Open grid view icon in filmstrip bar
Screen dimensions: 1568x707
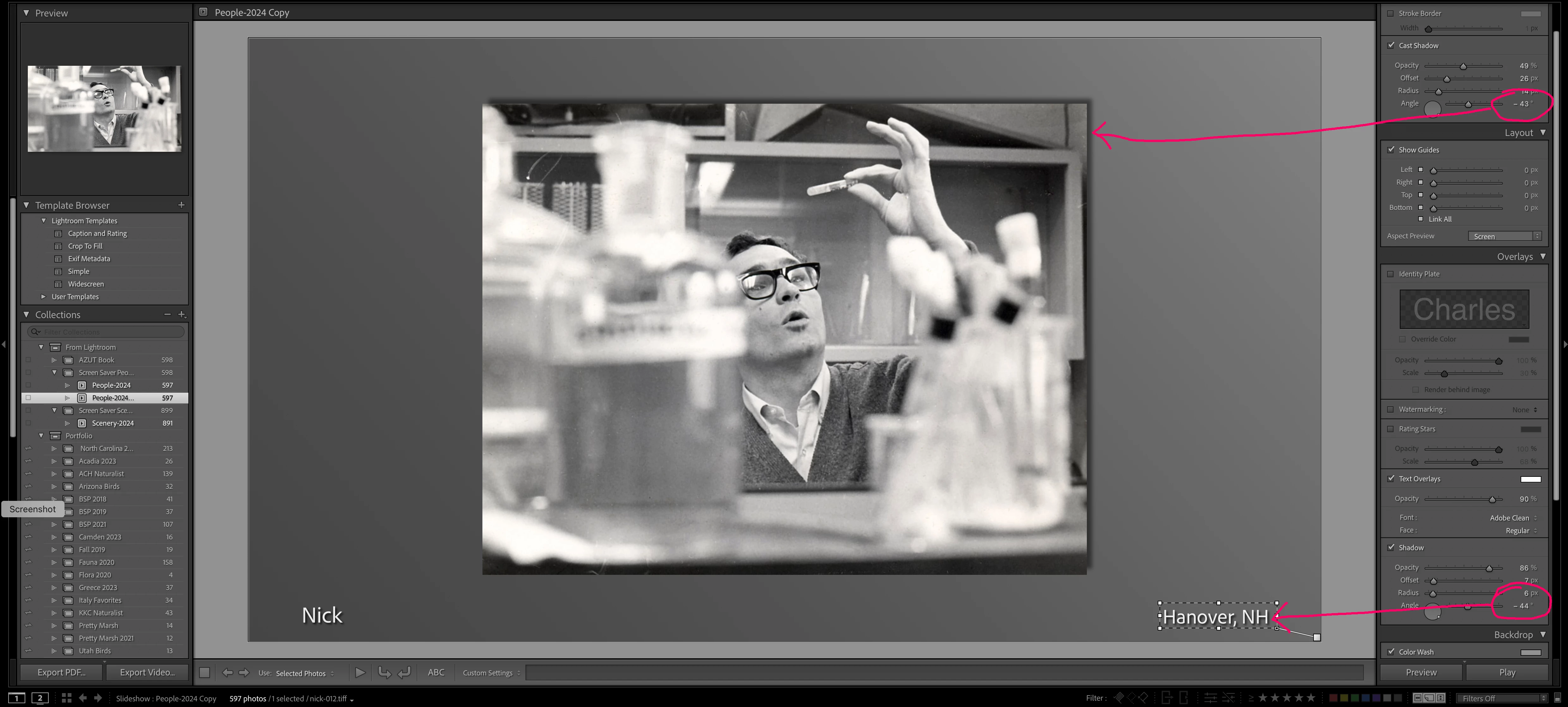pyautogui.click(x=66, y=698)
